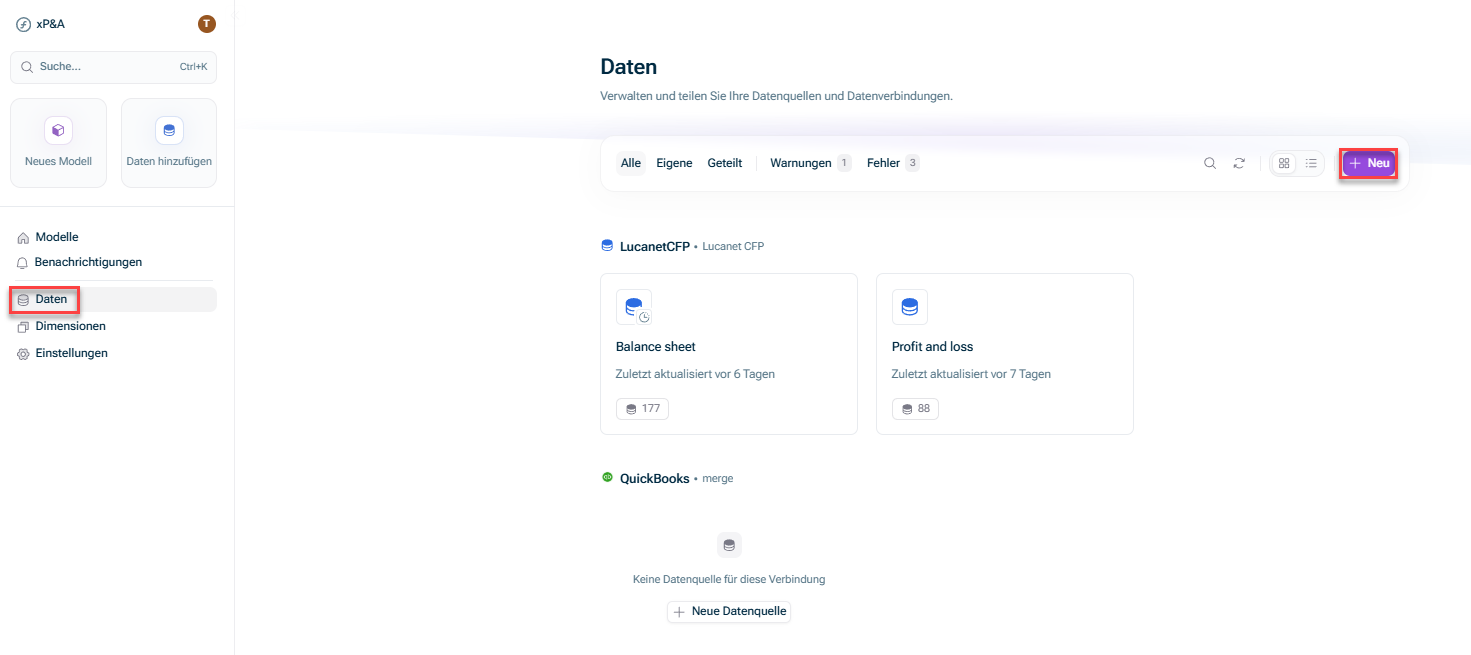This screenshot has width=1471, height=655.
Task: Click the green QuickBooks logo icon
Action: coord(607,478)
